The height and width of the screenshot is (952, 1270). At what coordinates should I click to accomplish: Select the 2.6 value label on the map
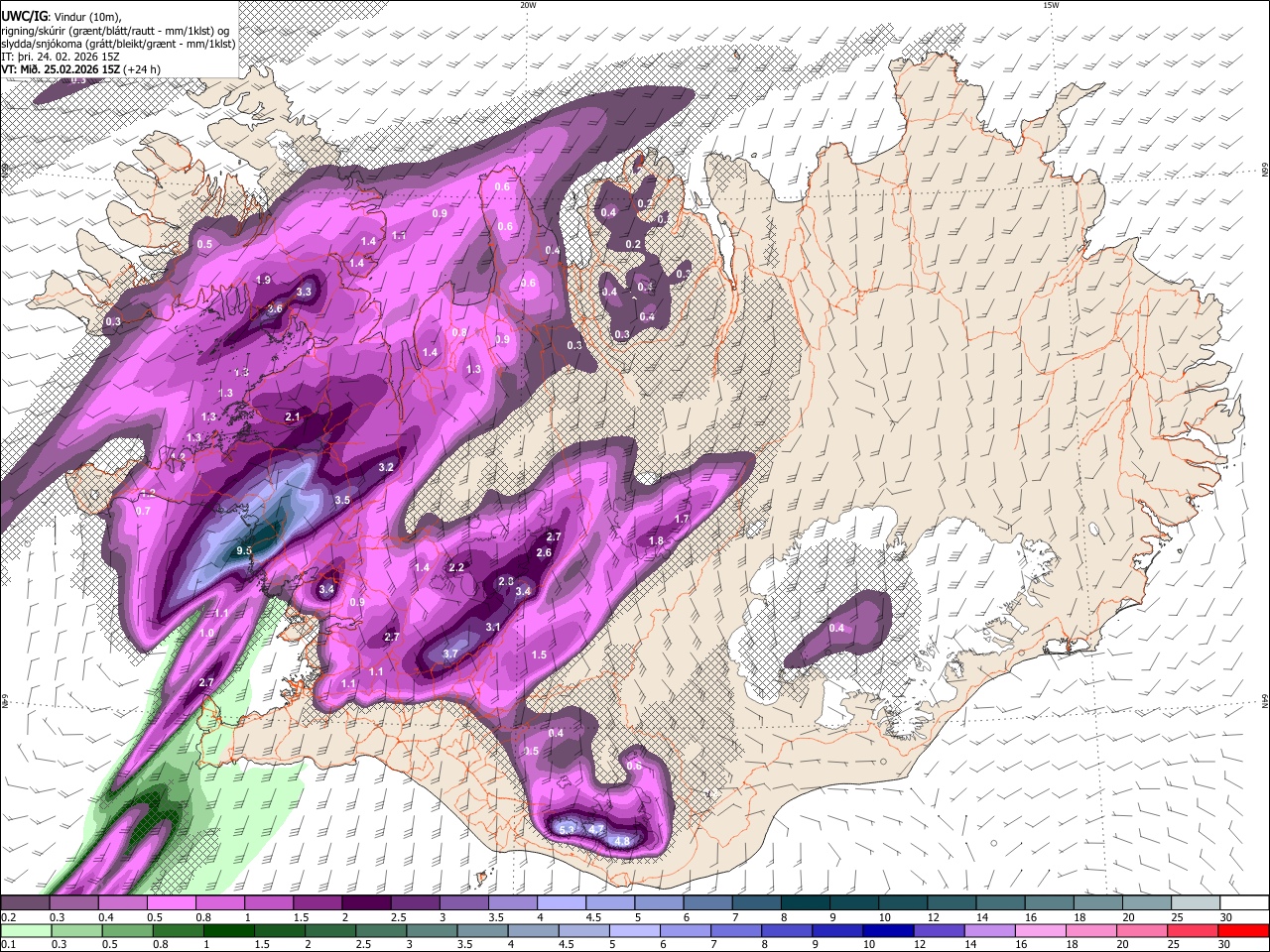click(x=544, y=553)
